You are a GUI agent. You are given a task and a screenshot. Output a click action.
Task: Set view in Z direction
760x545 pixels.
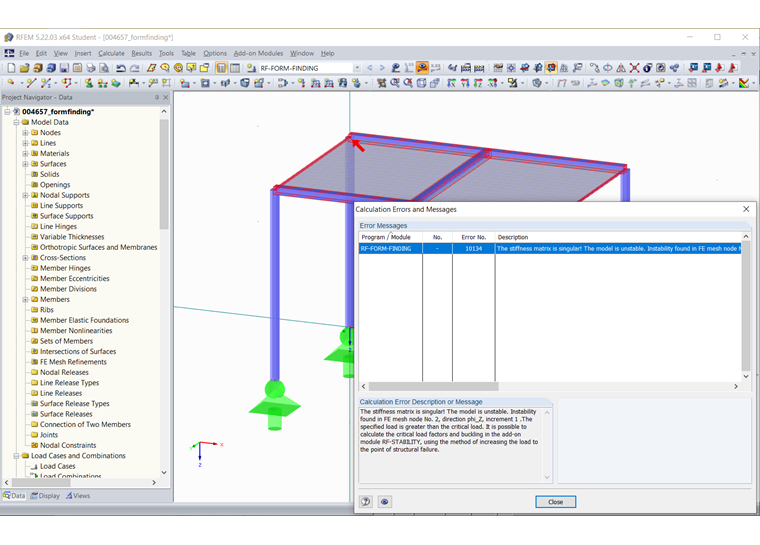point(478,83)
